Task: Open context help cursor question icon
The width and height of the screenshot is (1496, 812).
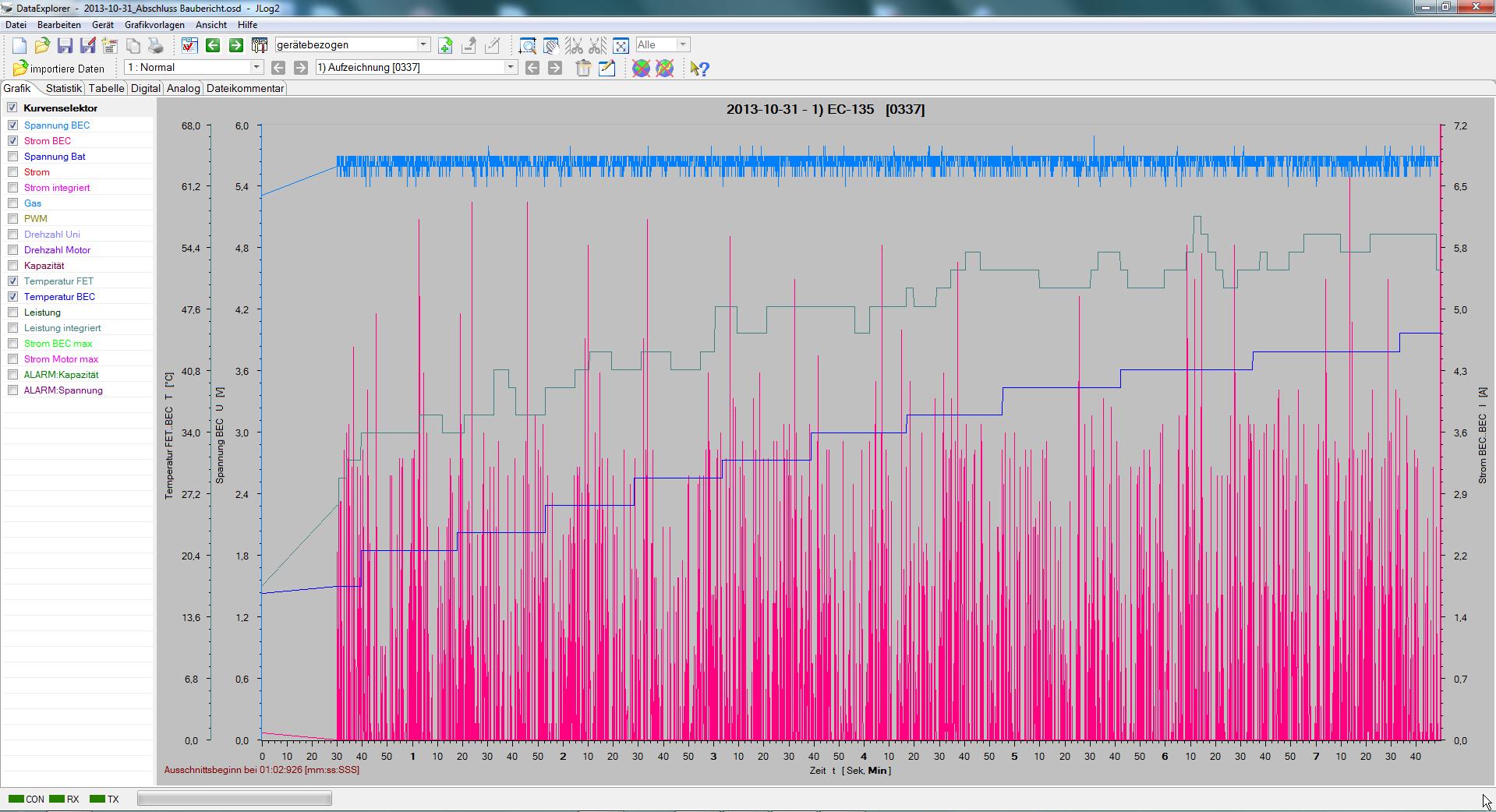Action: [x=699, y=69]
